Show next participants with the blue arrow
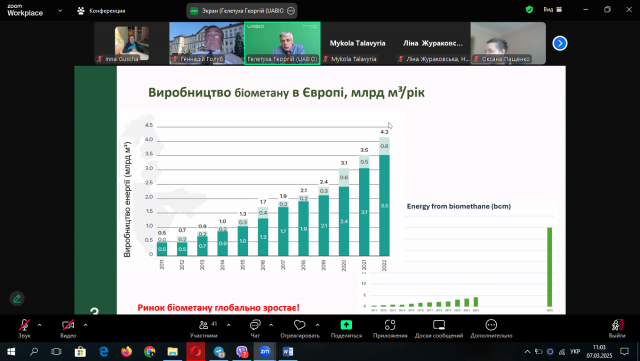Viewport: 640px width, 361px height. click(560, 43)
